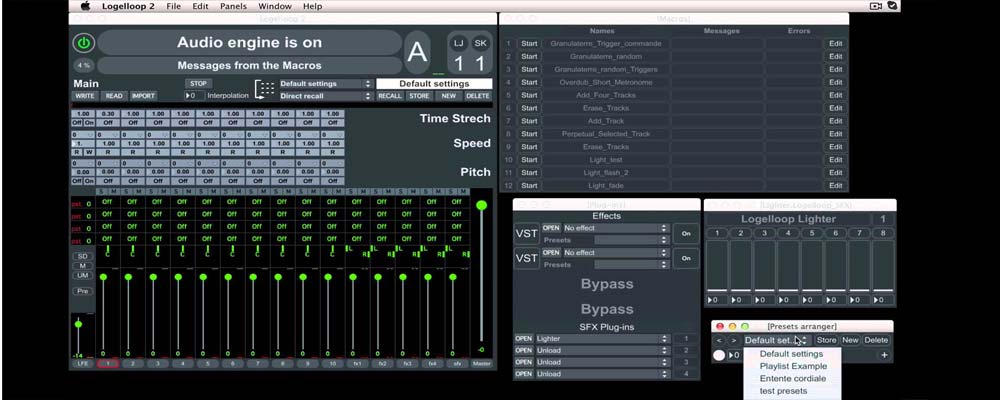1000x400 pixels.
Task: Click the camera icon in the menu bar
Action: click(876, 6)
